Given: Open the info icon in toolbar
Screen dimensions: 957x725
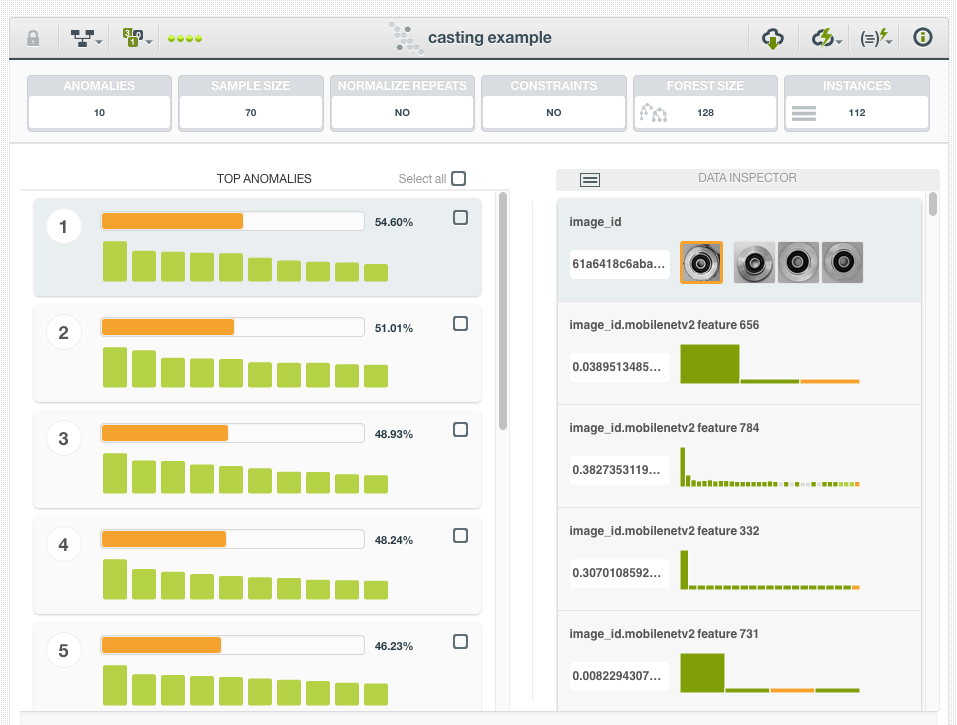Looking at the screenshot, I should coord(922,38).
